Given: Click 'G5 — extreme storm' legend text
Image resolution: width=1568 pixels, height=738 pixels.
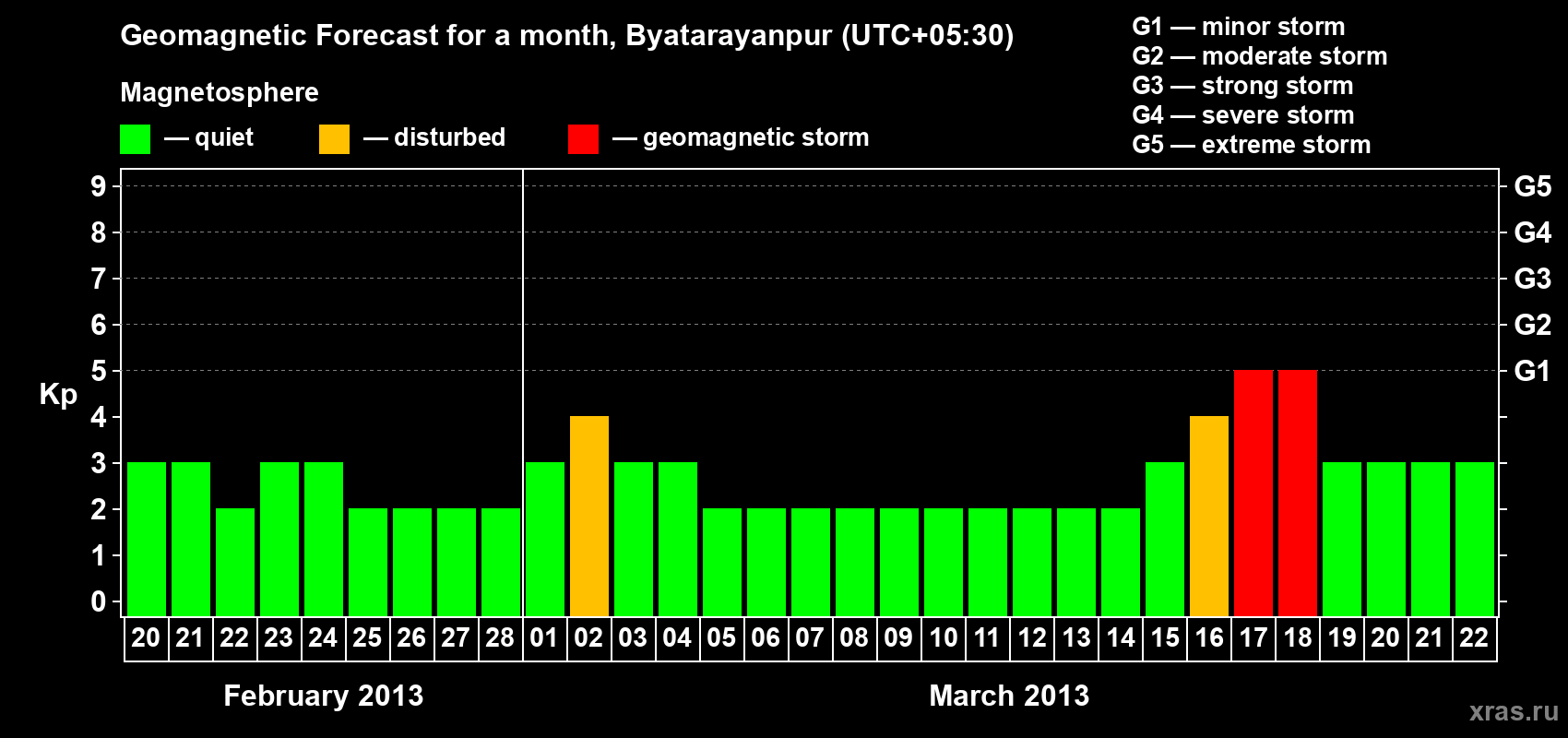Looking at the screenshot, I should [x=1252, y=145].
